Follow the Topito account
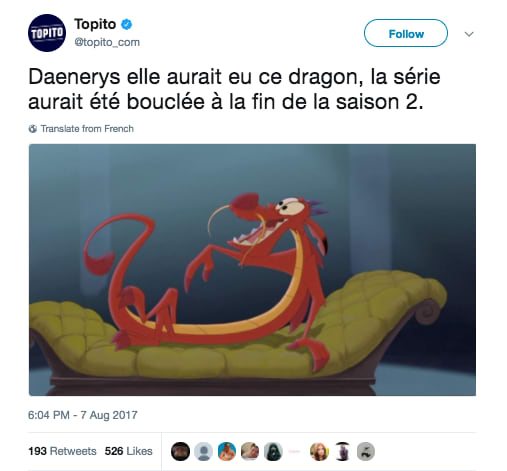Image resolution: width=507 pixels, height=471 pixels. pos(406,33)
